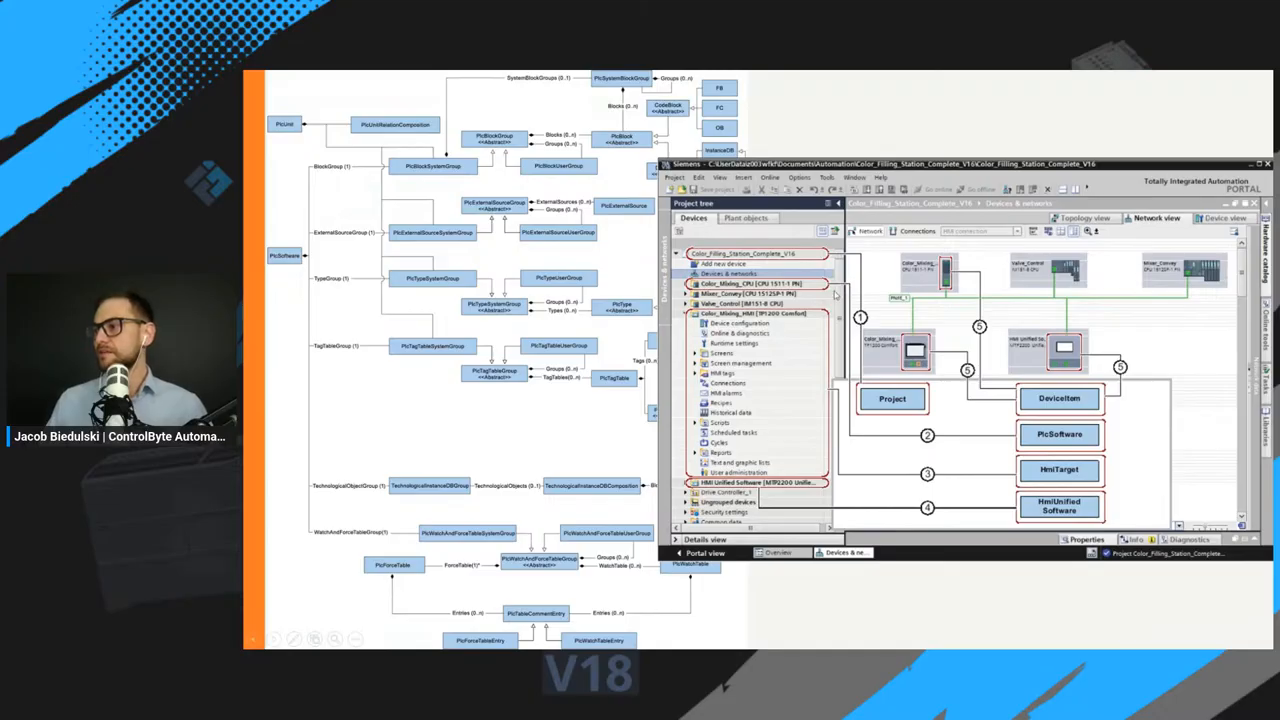Screen dimensions: 1280x720
Task: Expand the Ungrouped devices node
Action: 686,502
